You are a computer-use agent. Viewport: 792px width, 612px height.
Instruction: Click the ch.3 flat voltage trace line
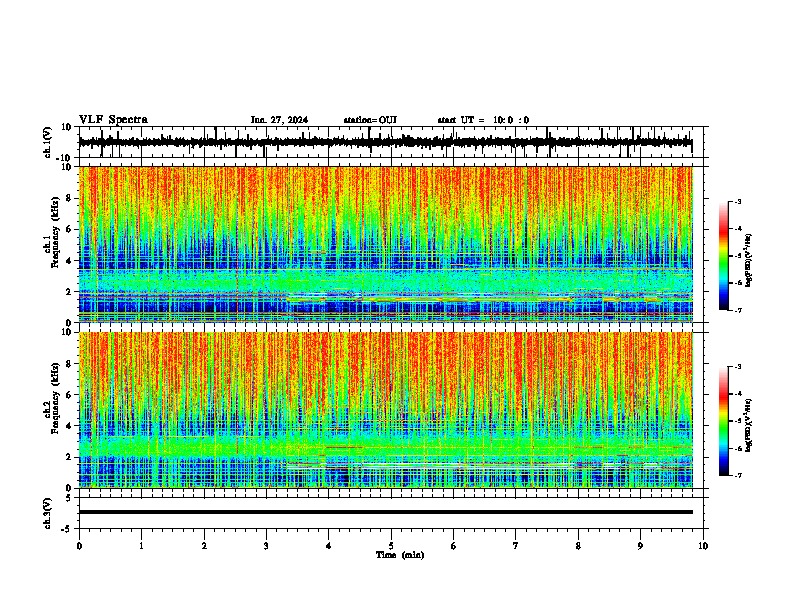tap(386, 512)
